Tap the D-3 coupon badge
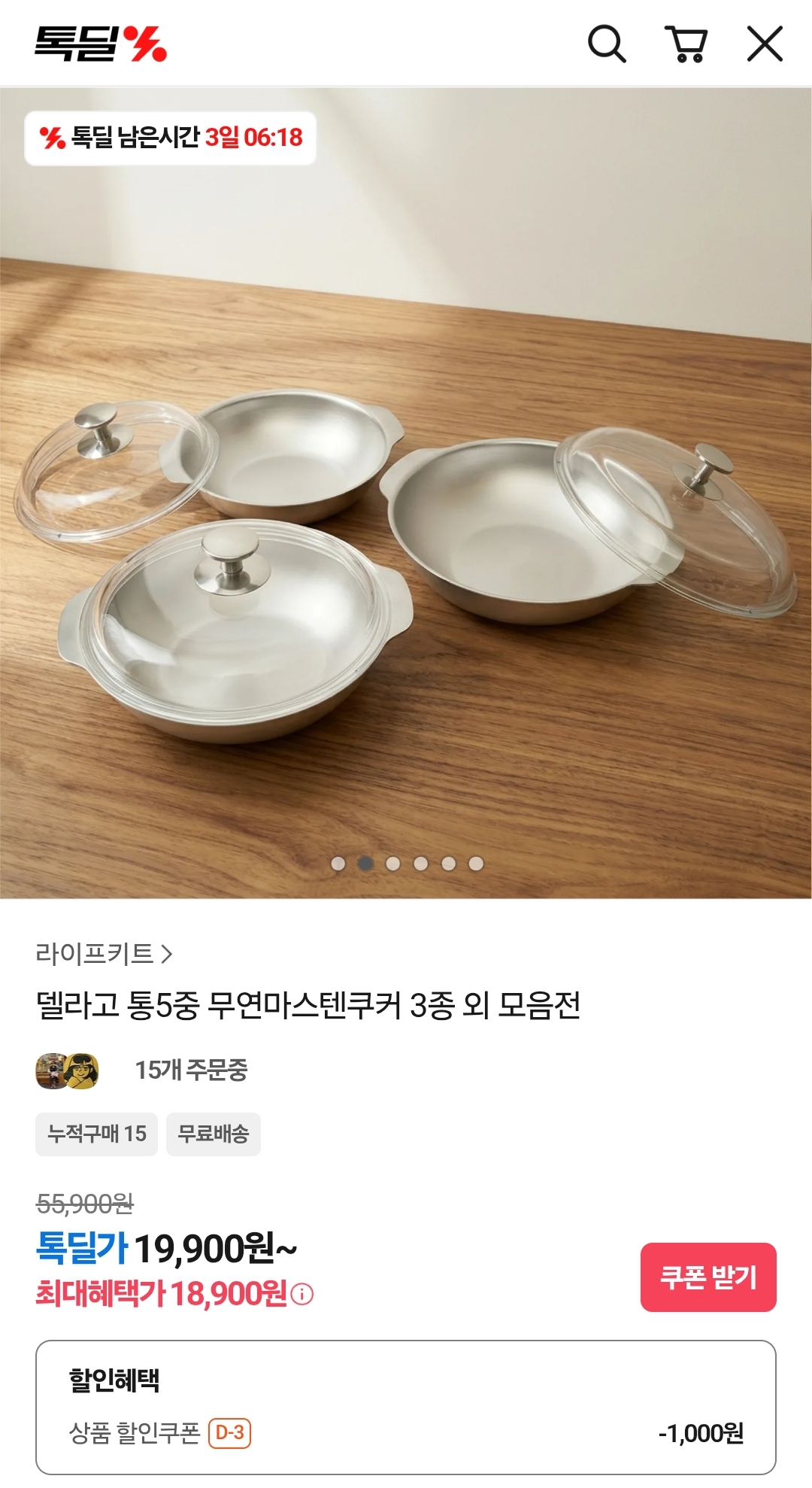Screen dimensions: 812x1488 point(229,1432)
